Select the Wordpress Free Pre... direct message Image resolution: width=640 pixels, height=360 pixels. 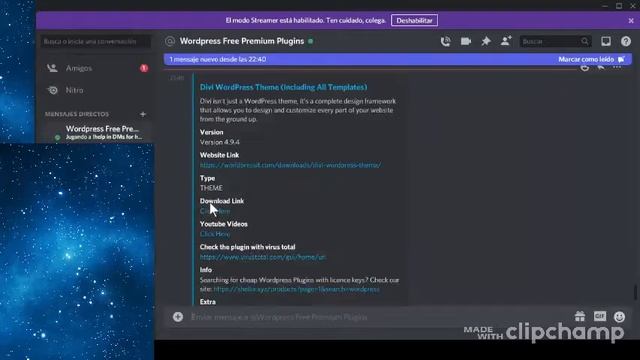[x=97, y=132]
